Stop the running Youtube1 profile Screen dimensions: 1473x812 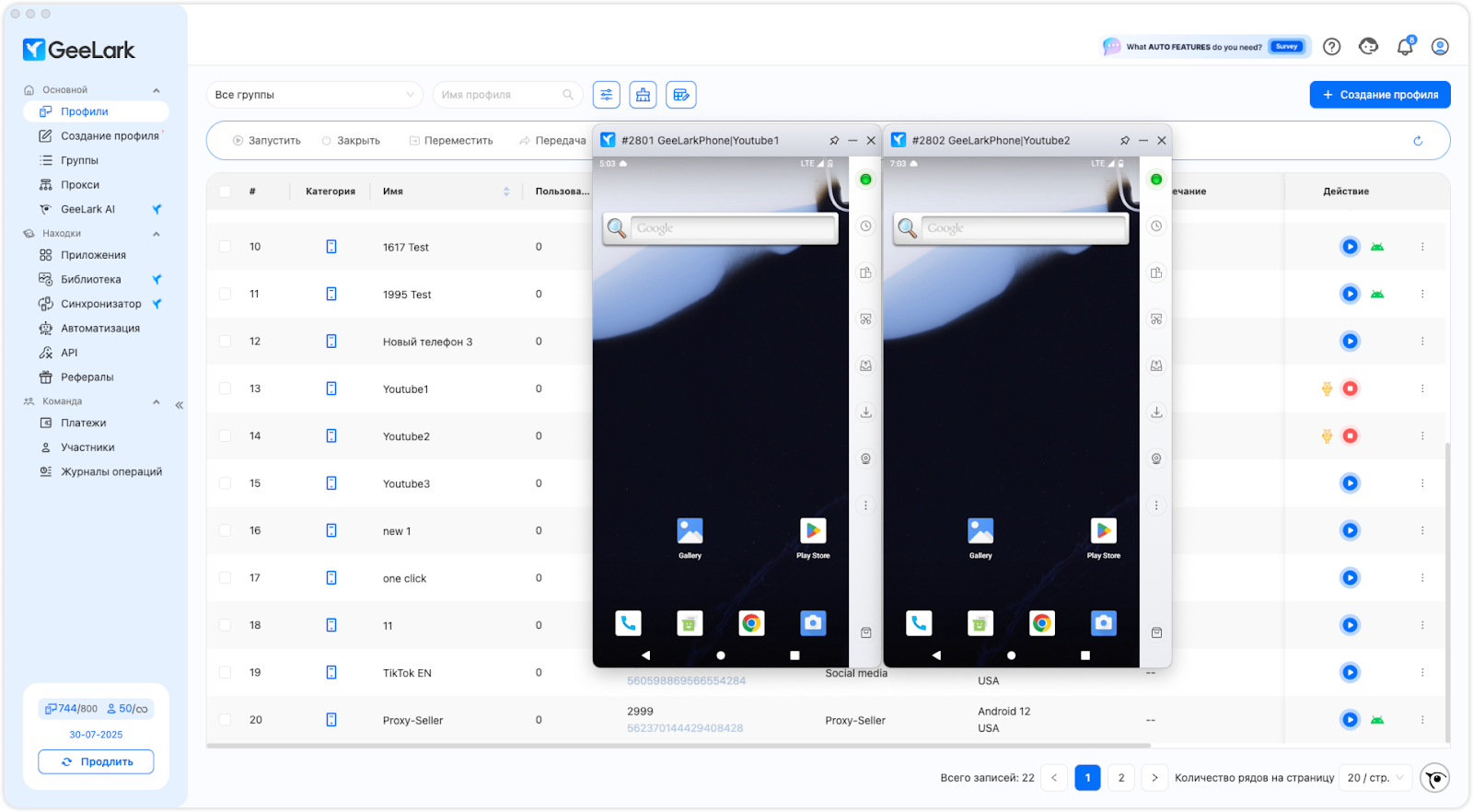[1350, 389]
